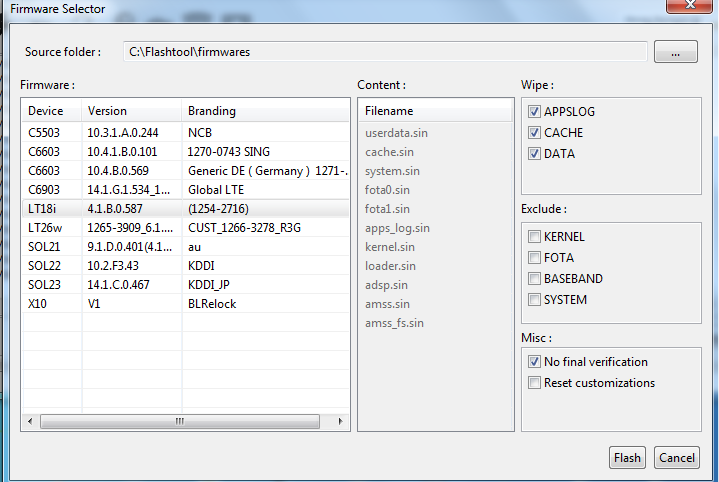719x482 pixels.
Task: Enable Reset customizations option
Action: (x=535, y=383)
